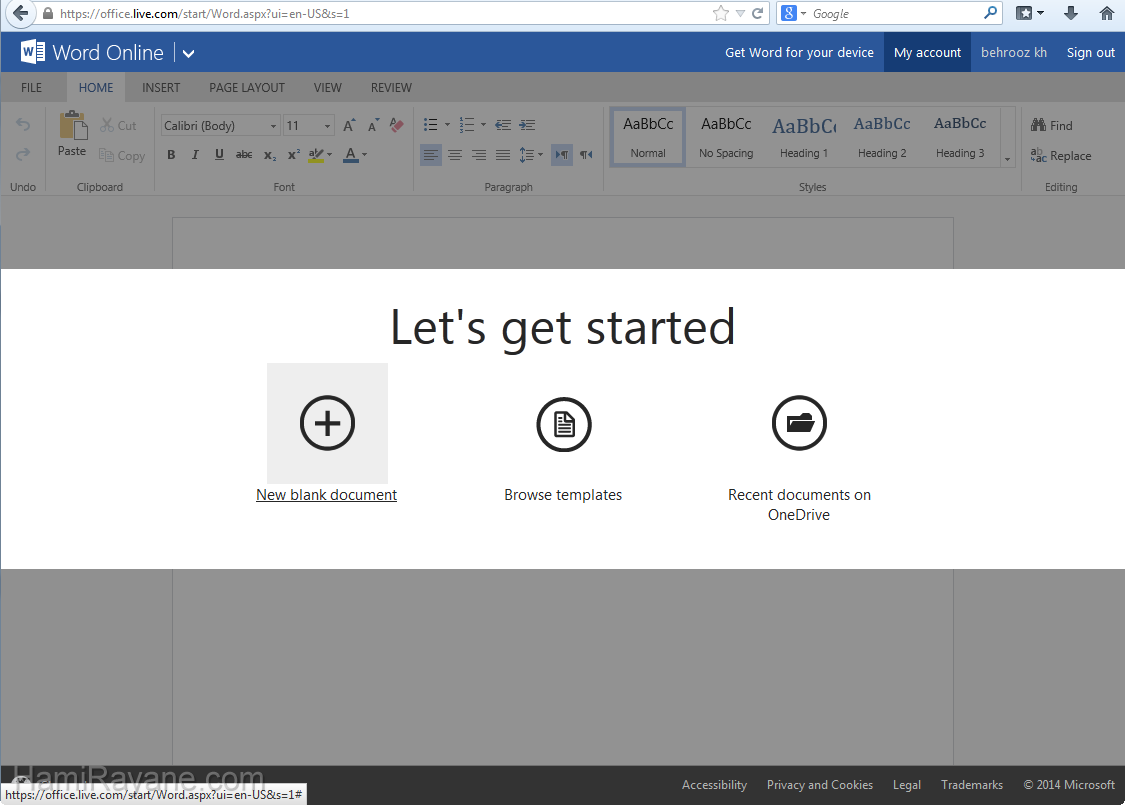
Task: Click the Word Online logo icon
Action: pyautogui.click(x=33, y=52)
